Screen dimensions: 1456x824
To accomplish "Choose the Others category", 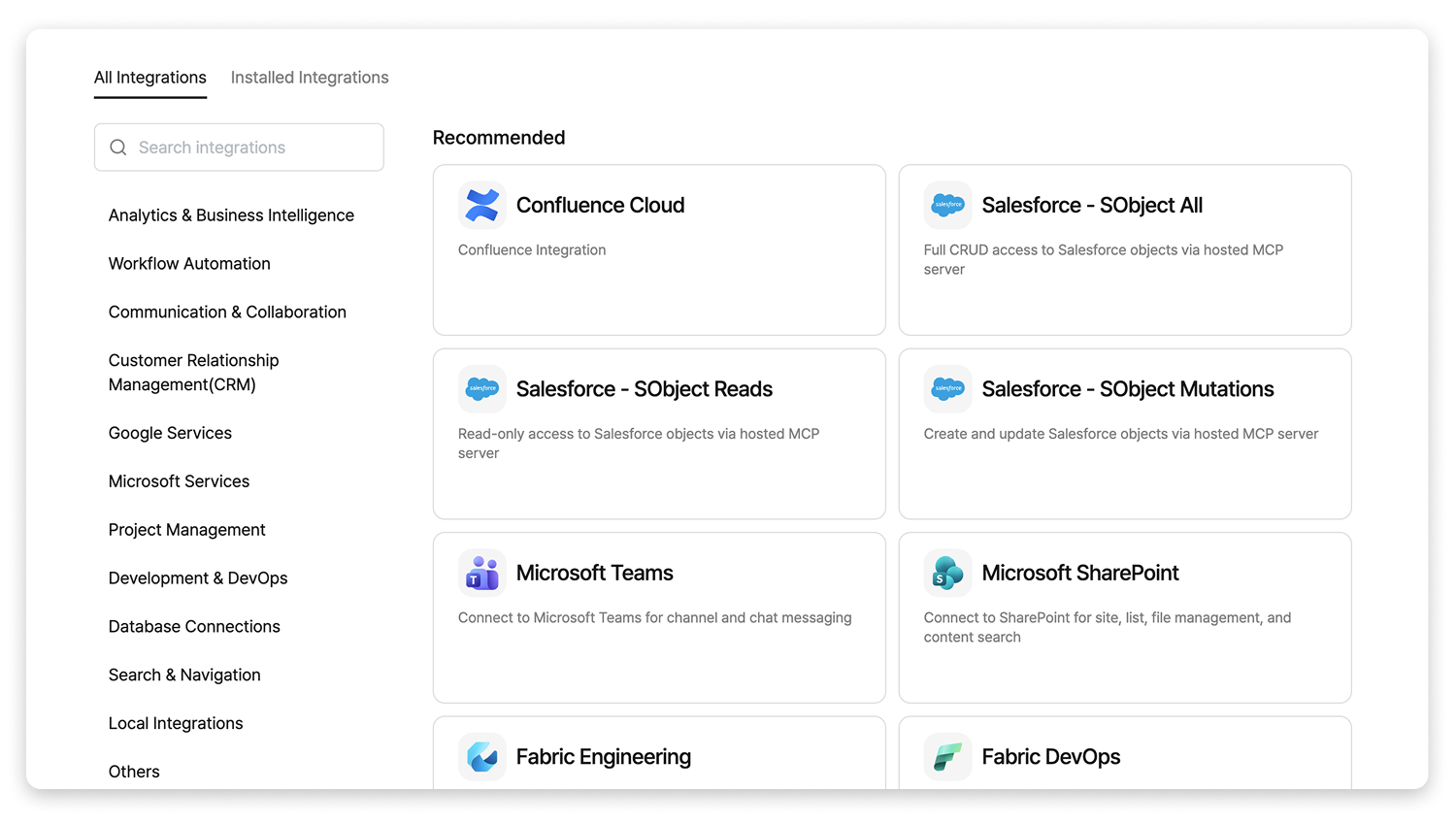I will [134, 773].
